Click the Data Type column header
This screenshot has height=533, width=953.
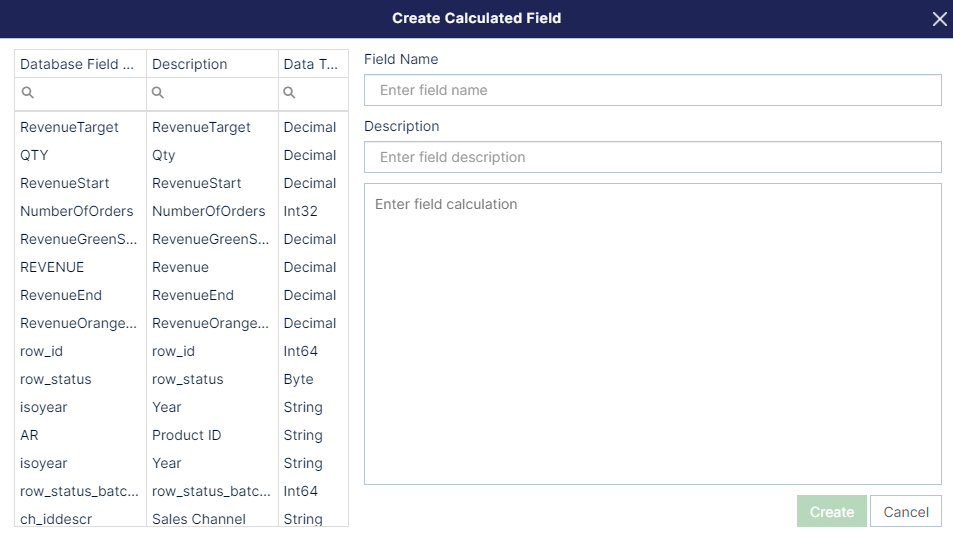click(313, 64)
